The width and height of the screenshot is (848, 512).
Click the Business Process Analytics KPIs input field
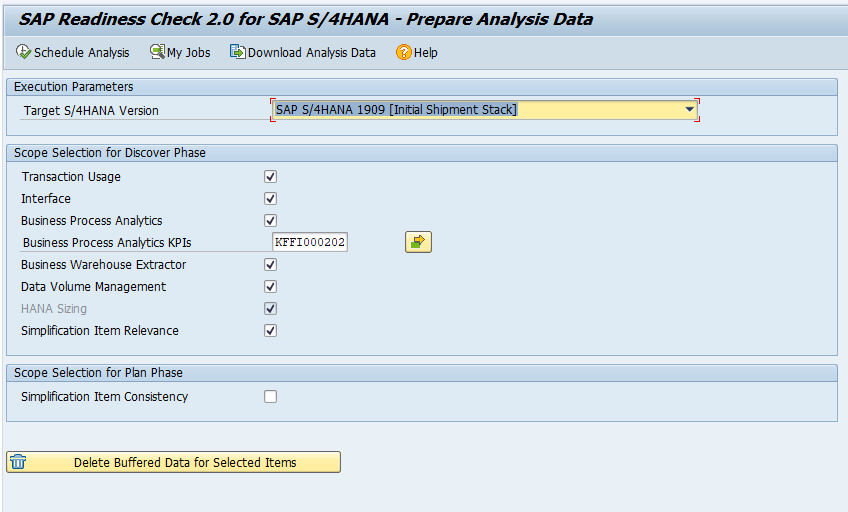point(310,242)
